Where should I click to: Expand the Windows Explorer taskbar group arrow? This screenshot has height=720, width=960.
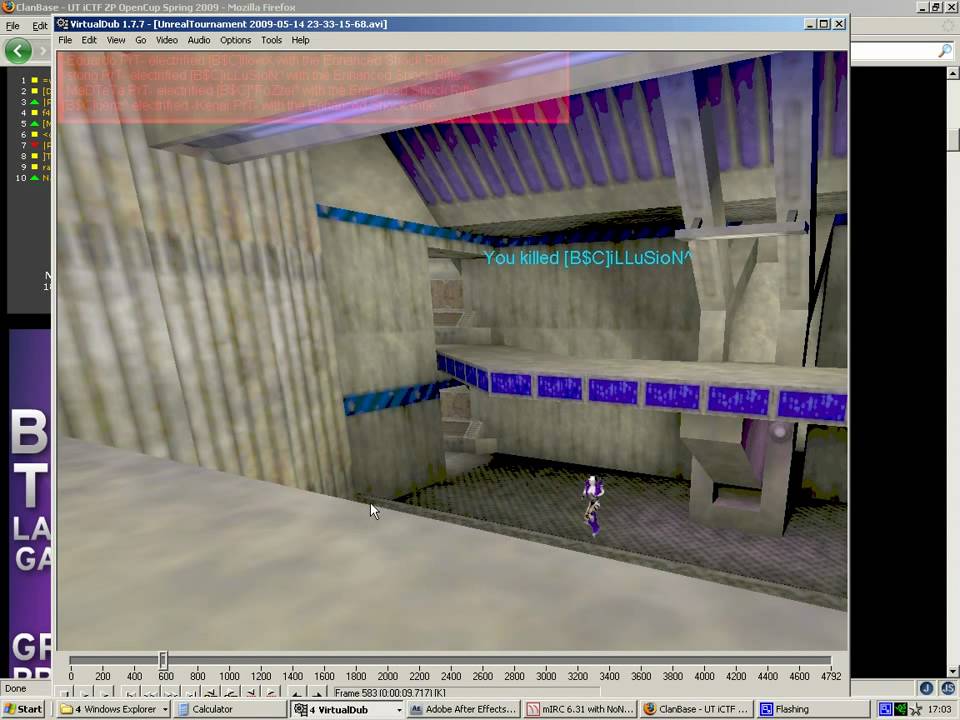click(165, 710)
